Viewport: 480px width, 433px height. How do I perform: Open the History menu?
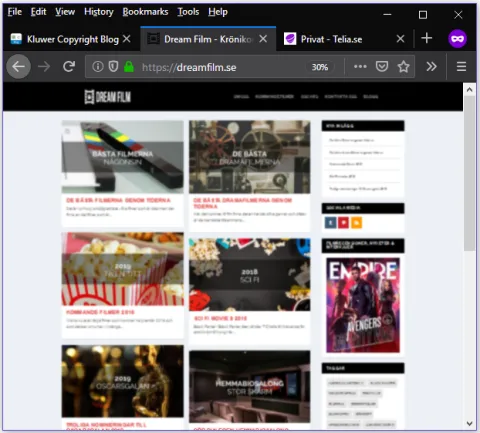(99, 12)
